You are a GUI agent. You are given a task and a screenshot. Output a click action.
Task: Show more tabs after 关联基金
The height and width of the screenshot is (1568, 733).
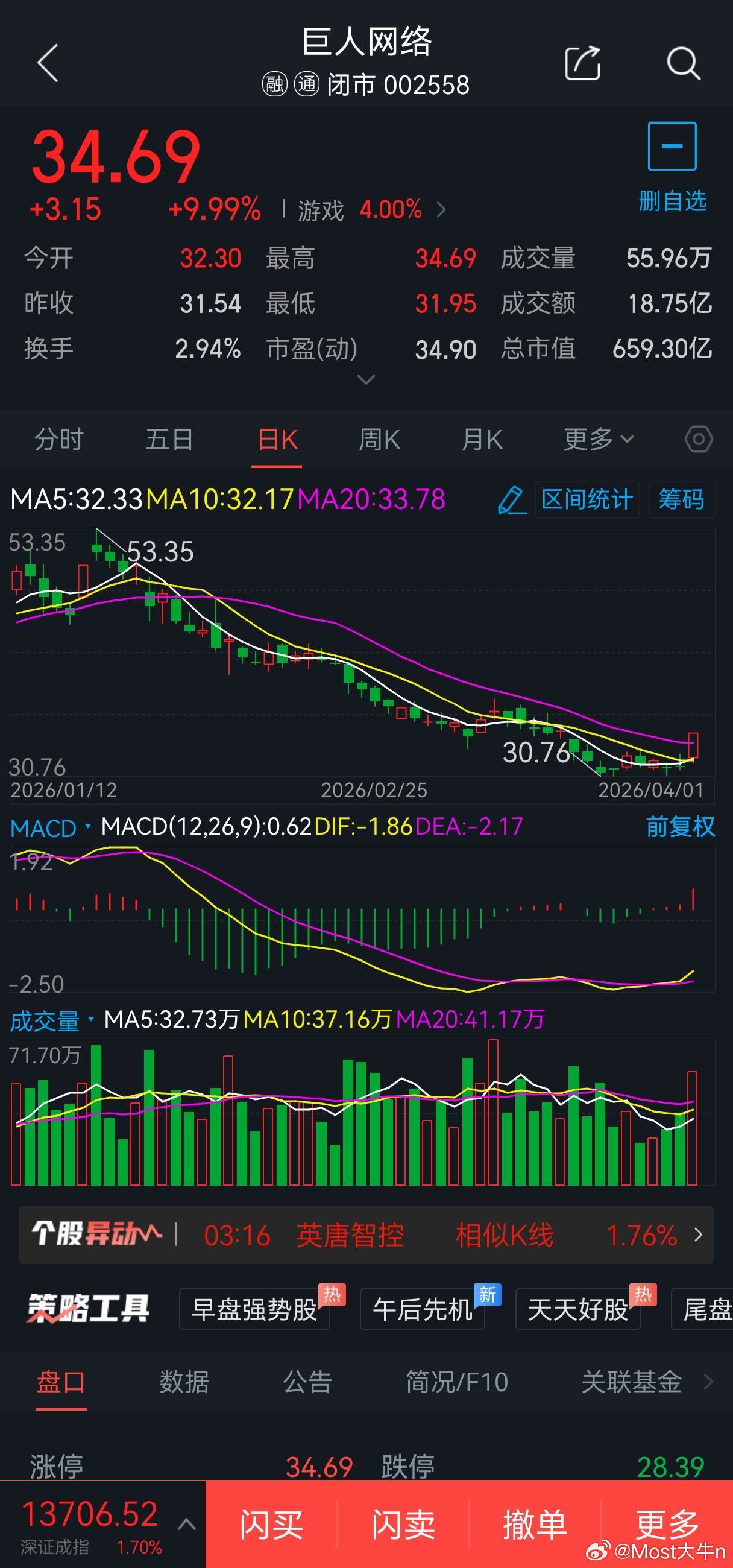click(x=708, y=1382)
